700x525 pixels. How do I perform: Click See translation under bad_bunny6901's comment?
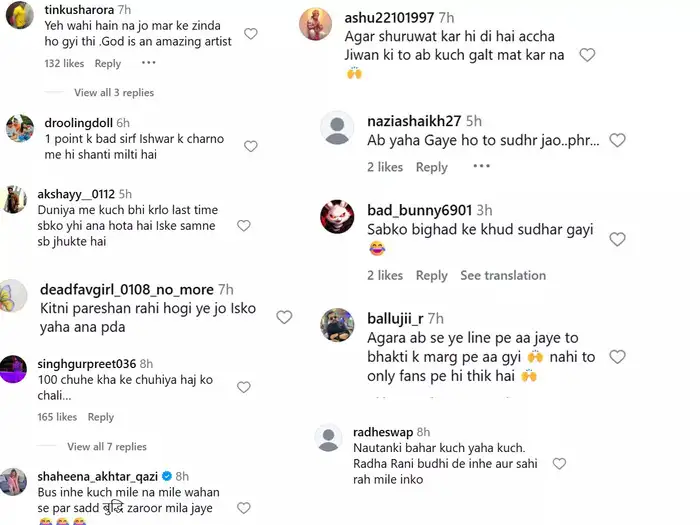[503, 275]
